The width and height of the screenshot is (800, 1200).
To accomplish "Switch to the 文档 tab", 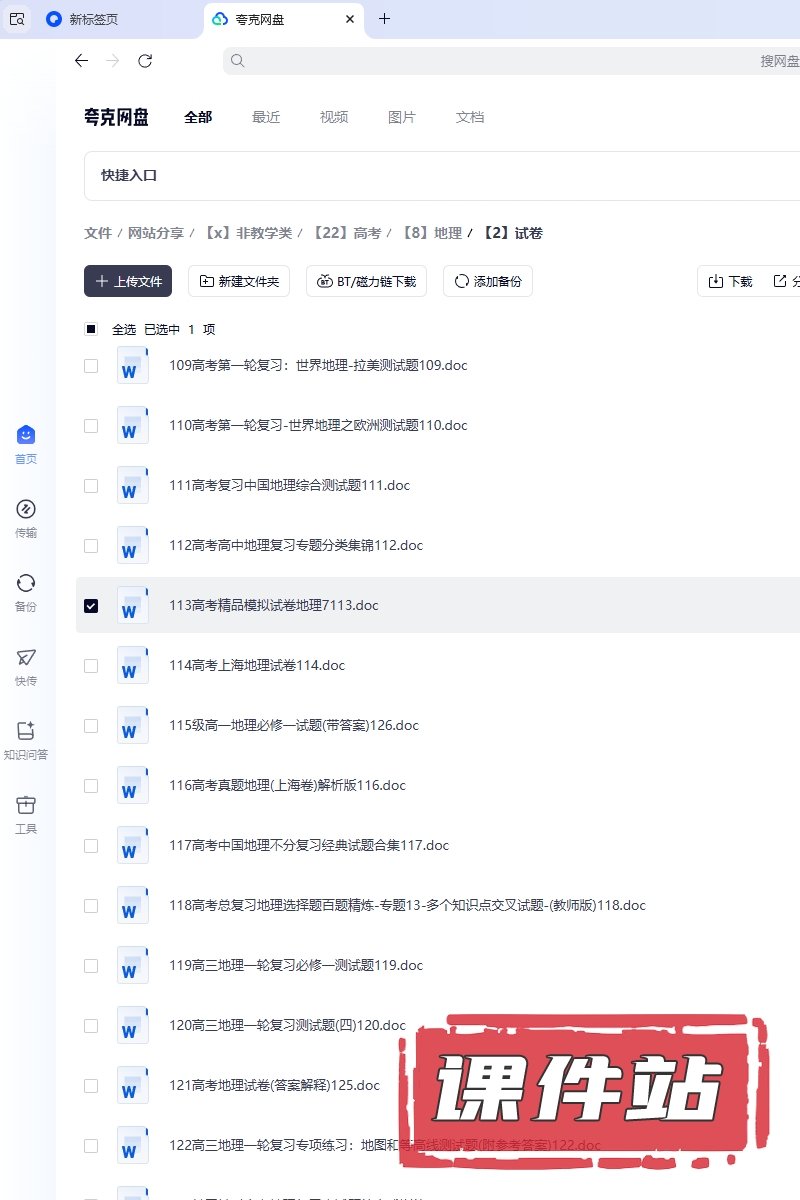I will click(x=470, y=117).
